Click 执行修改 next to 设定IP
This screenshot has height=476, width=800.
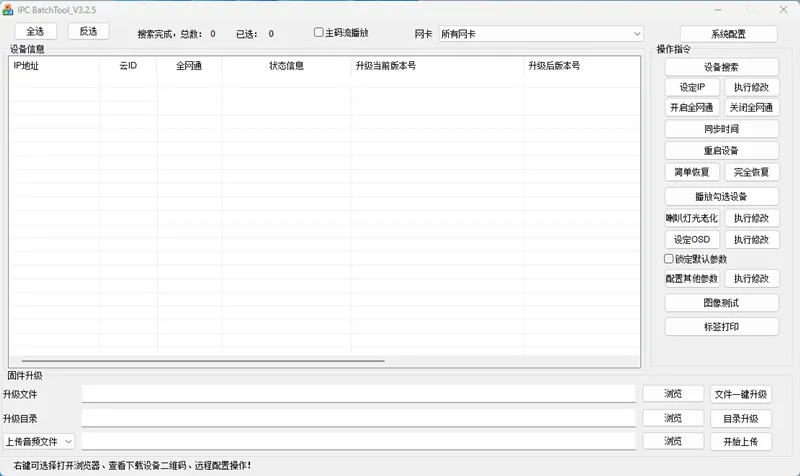[751, 88]
